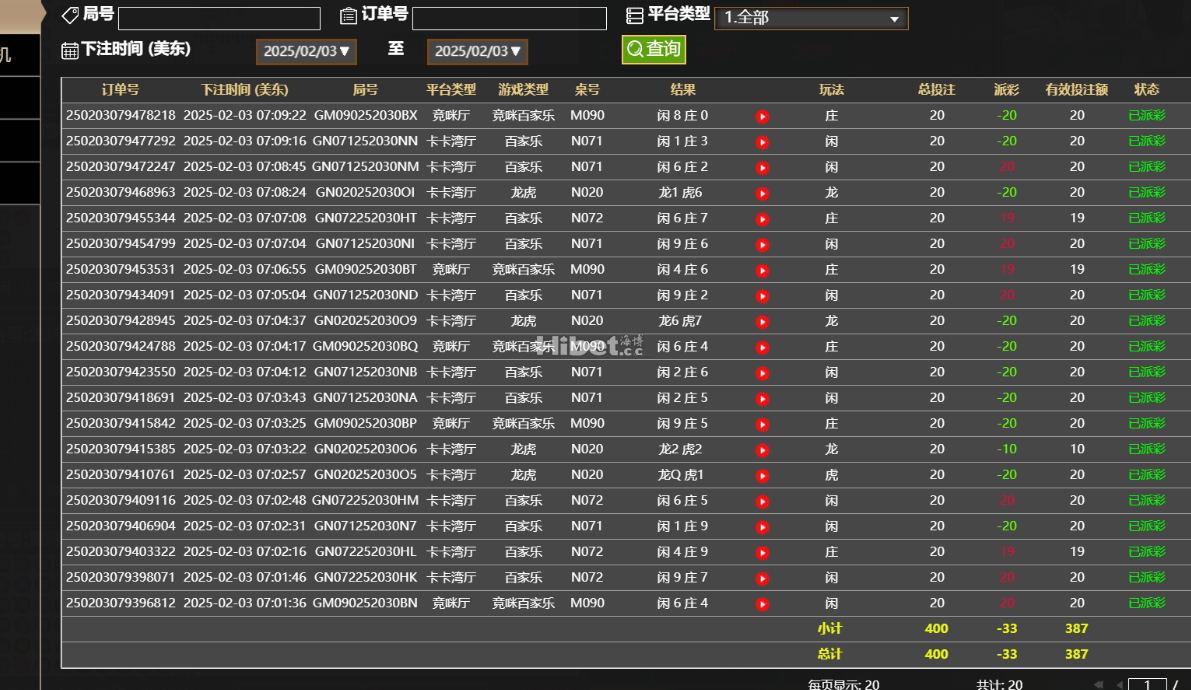Click the 桌号 column header
Image resolution: width=1191 pixels, height=690 pixels.
click(587, 90)
